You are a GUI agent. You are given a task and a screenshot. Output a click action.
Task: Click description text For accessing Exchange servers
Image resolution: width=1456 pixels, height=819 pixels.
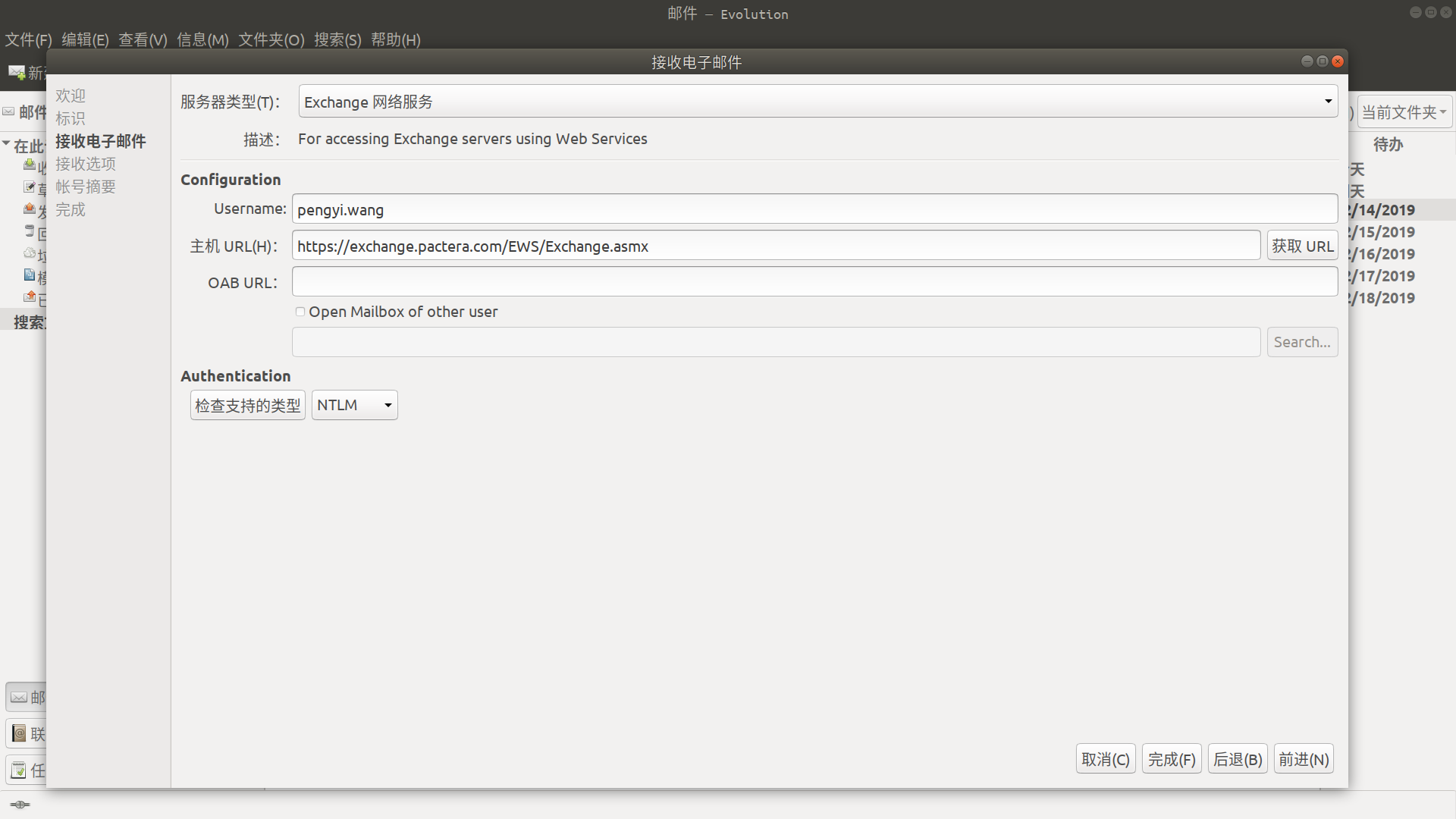click(x=472, y=139)
